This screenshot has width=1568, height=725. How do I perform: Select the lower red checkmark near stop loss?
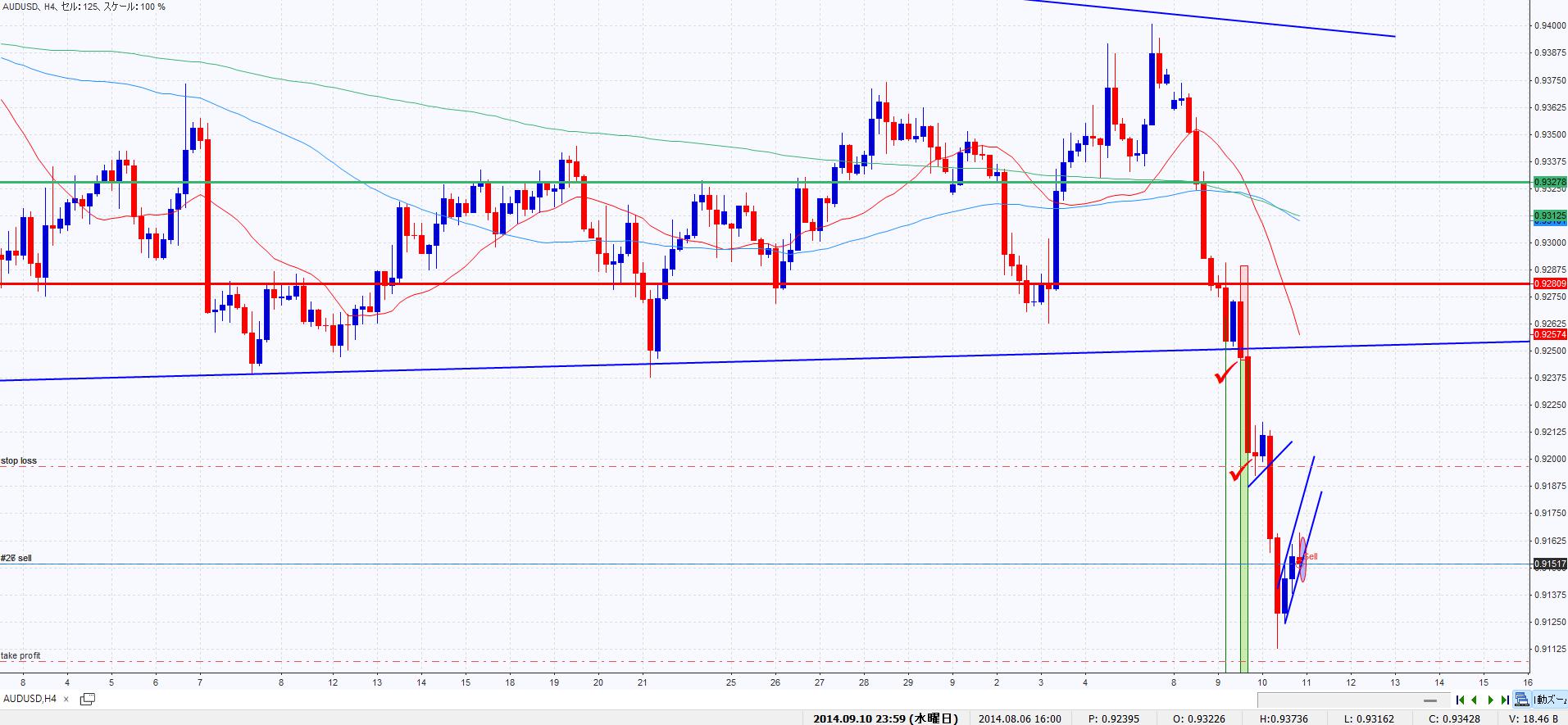click(1239, 473)
